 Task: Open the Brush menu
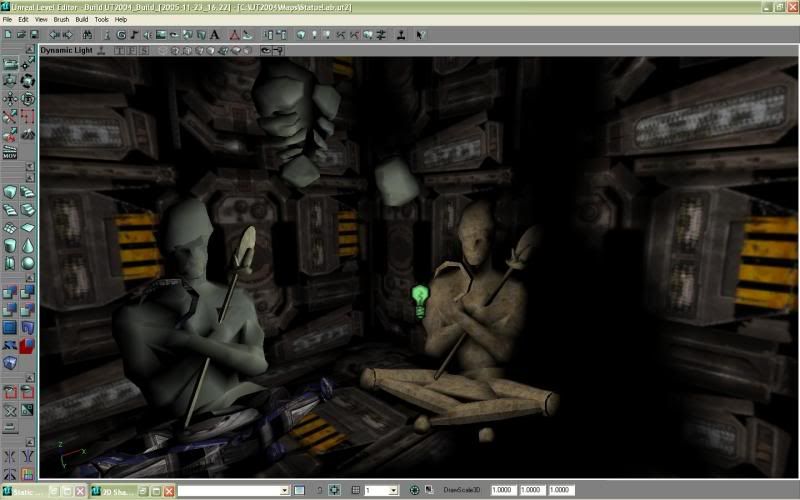pyautogui.click(x=61, y=19)
